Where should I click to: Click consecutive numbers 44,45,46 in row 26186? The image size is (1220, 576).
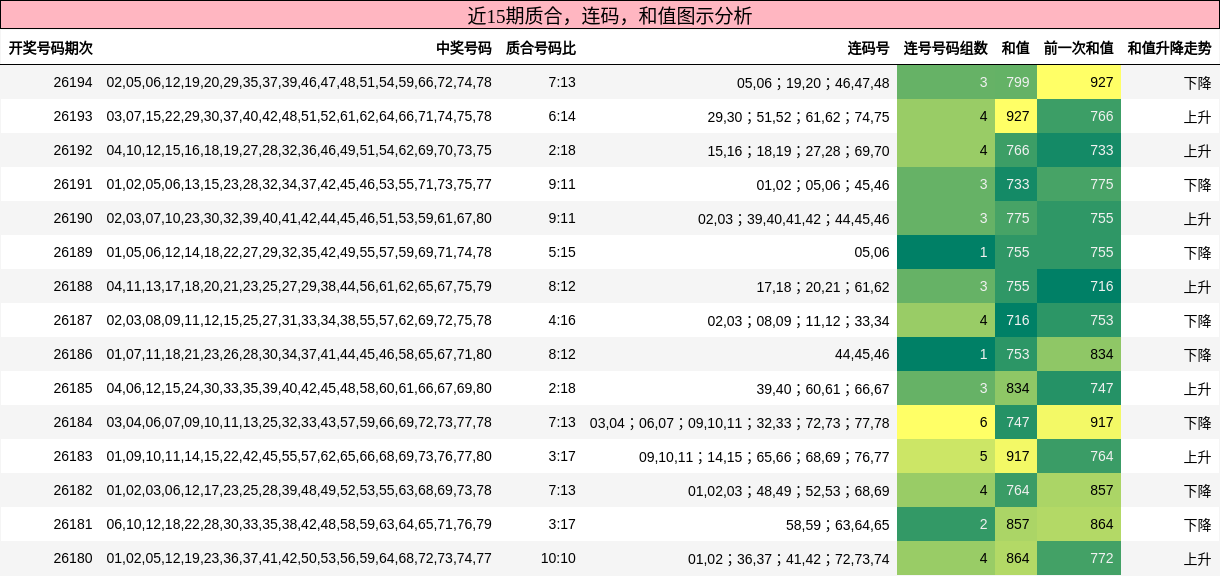click(x=862, y=354)
